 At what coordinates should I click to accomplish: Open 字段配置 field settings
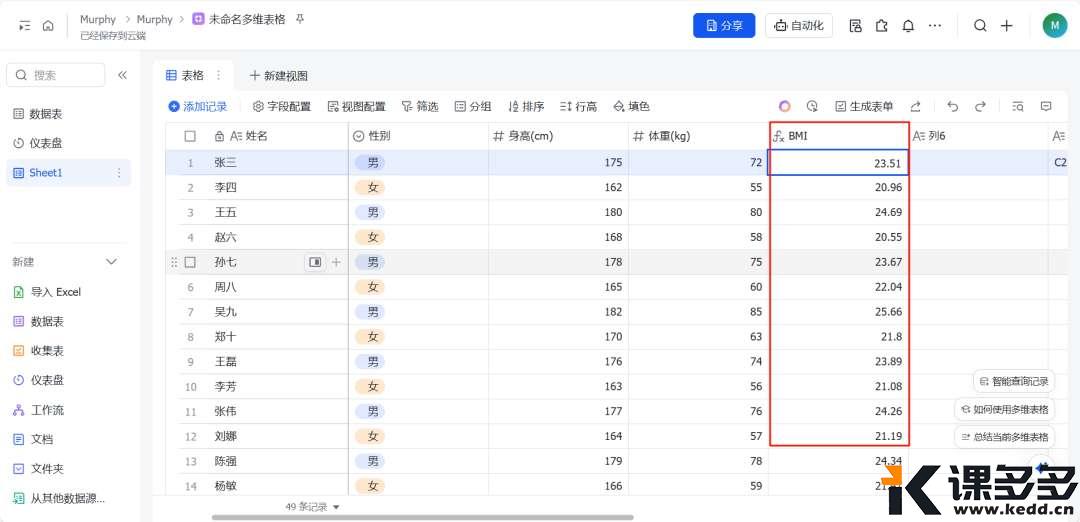click(x=282, y=106)
